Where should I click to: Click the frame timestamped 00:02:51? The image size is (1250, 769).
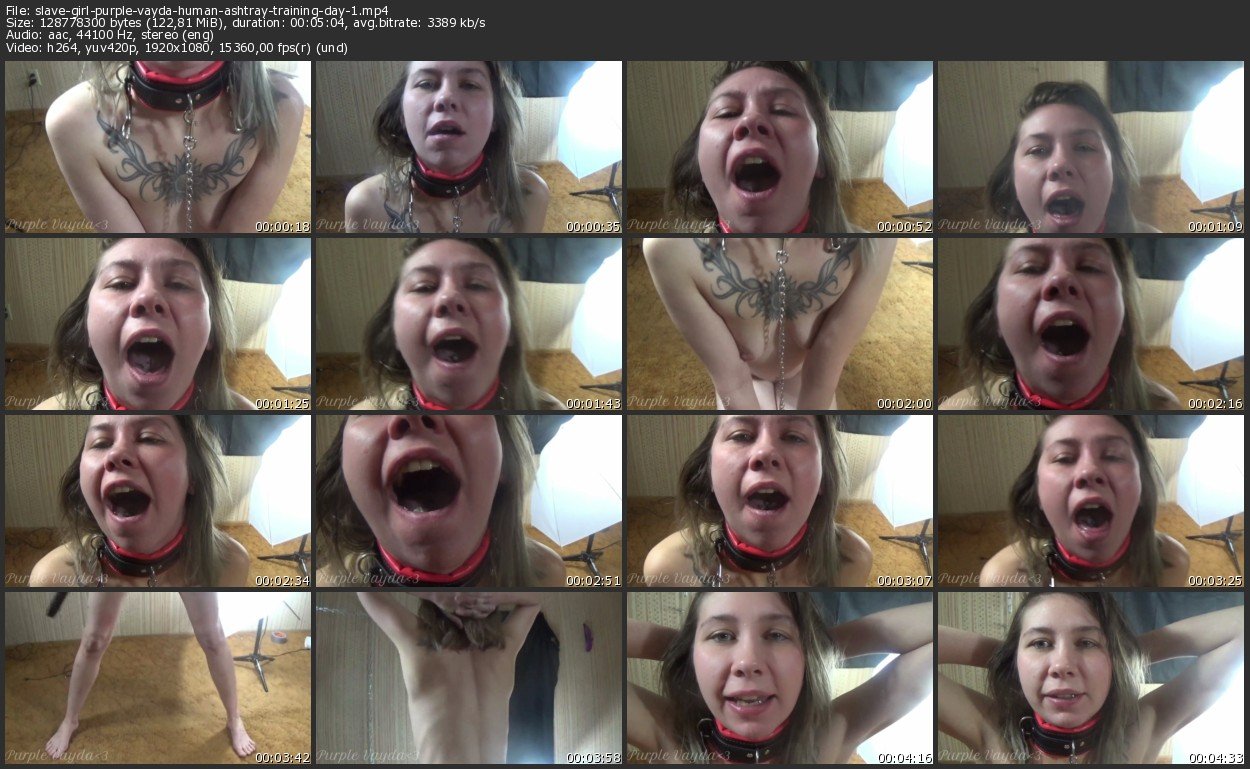click(x=469, y=501)
